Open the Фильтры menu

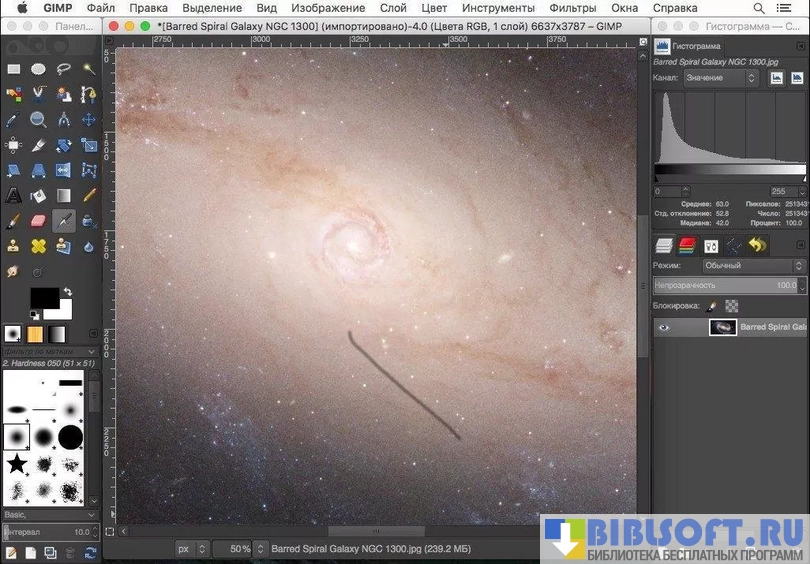point(572,8)
